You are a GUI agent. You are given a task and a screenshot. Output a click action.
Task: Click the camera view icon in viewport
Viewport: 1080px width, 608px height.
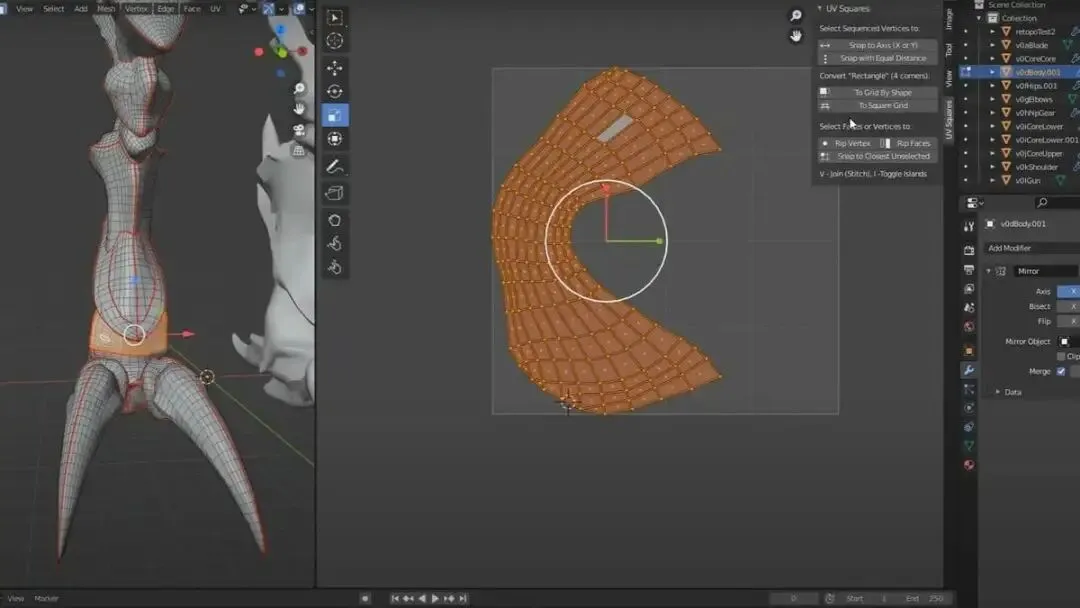pyautogui.click(x=299, y=130)
